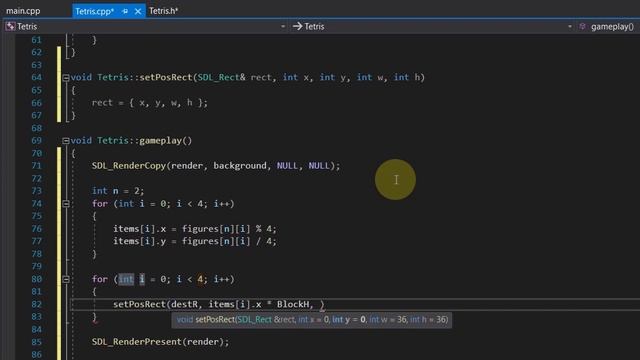Image resolution: width=640 pixels, height=360 pixels.
Task: Click 'background' argument on line 71
Action: [x=240, y=166]
